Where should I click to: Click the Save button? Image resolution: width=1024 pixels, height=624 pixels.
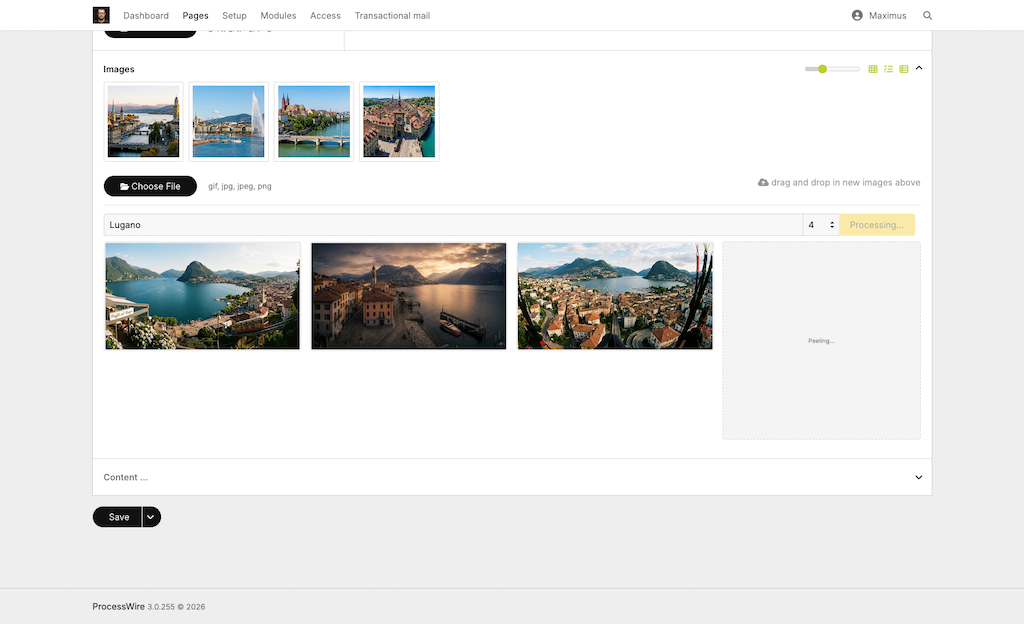[x=118, y=517]
